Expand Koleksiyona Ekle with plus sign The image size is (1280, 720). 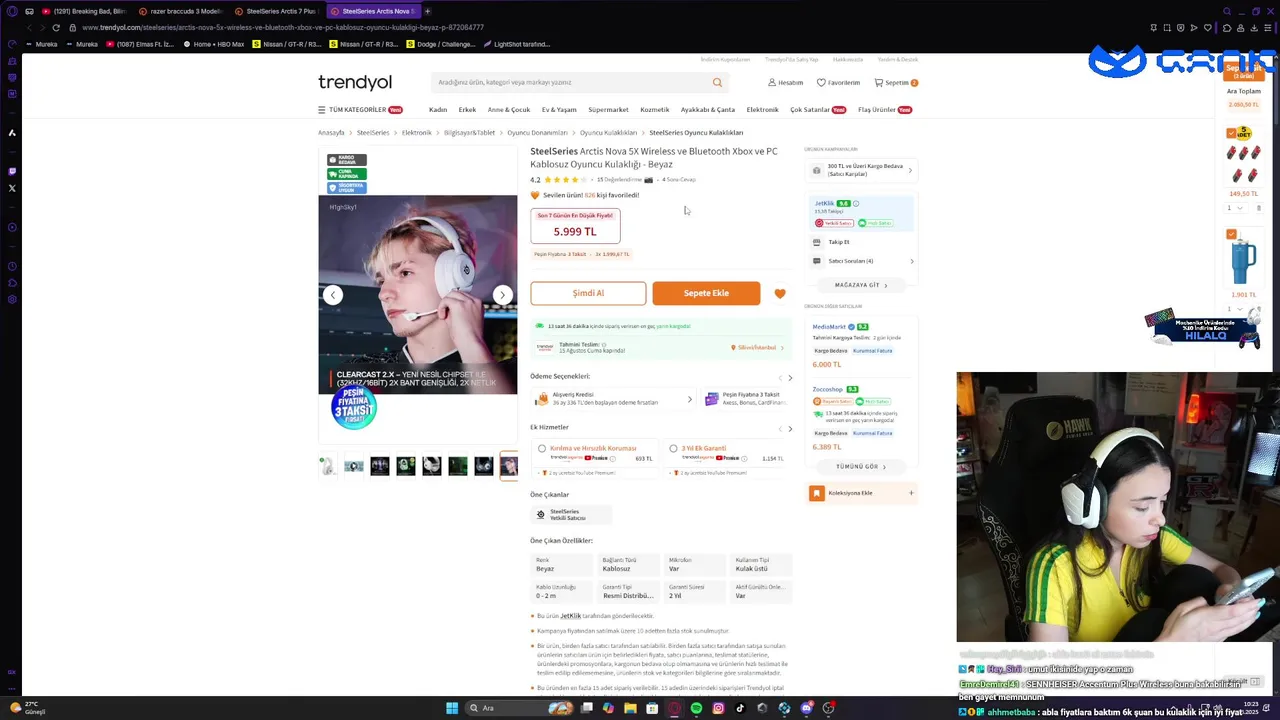tap(911, 493)
